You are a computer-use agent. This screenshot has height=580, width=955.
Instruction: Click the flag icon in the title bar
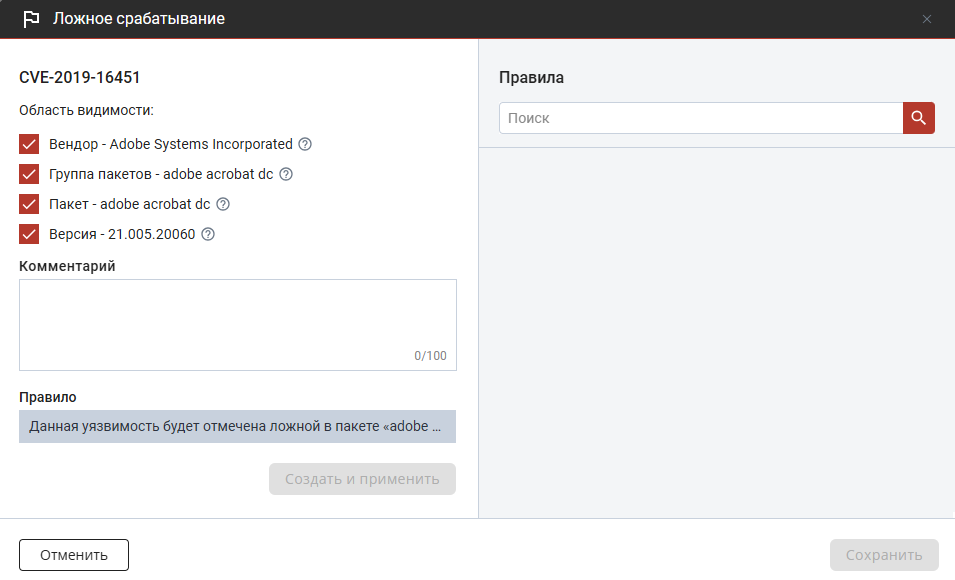tap(31, 19)
